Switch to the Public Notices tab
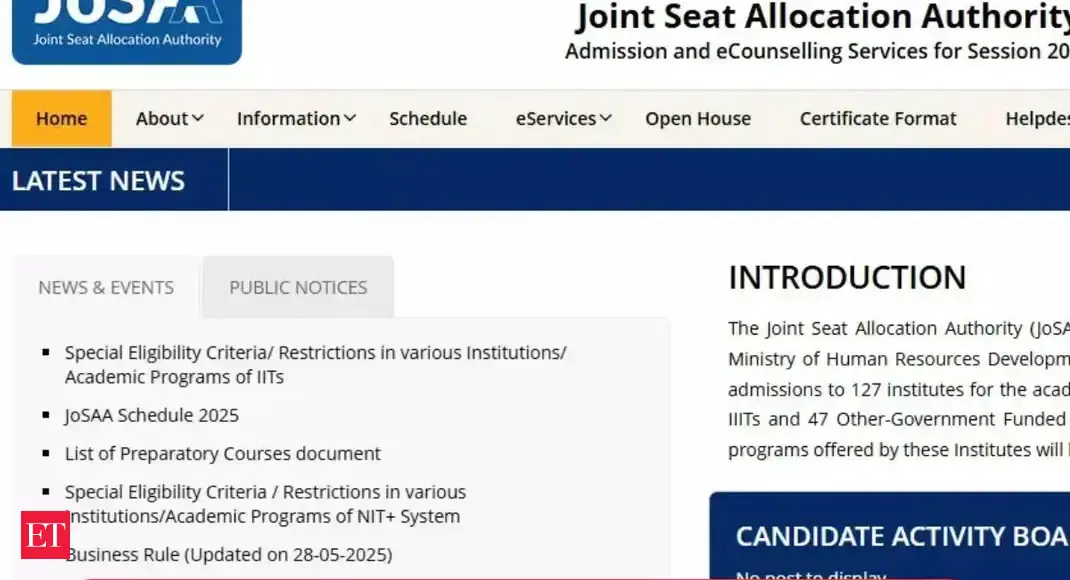Image resolution: width=1070 pixels, height=580 pixels. 298,288
